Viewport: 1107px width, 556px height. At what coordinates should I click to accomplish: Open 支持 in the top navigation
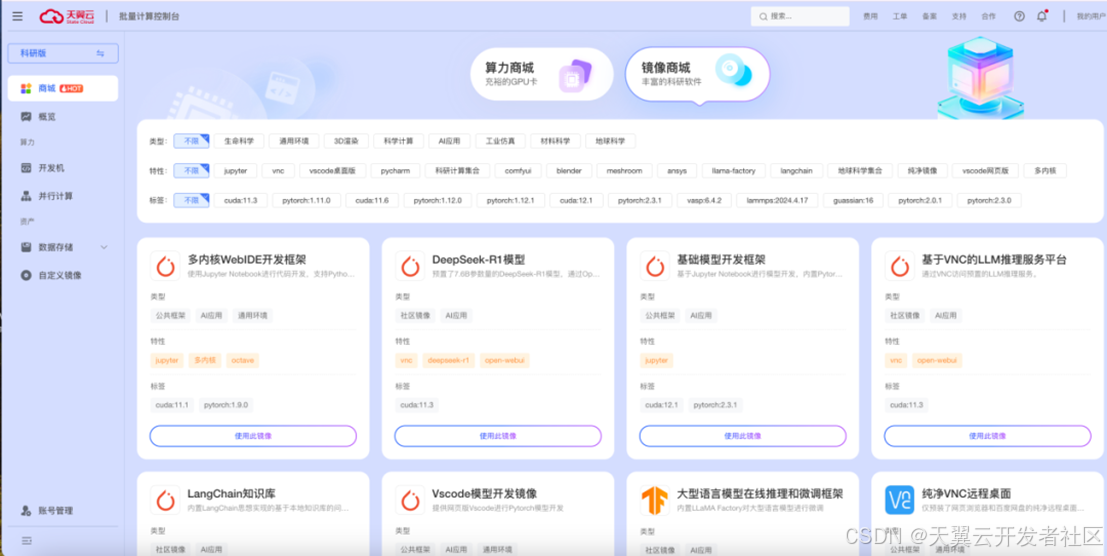pyautogui.click(x=959, y=16)
